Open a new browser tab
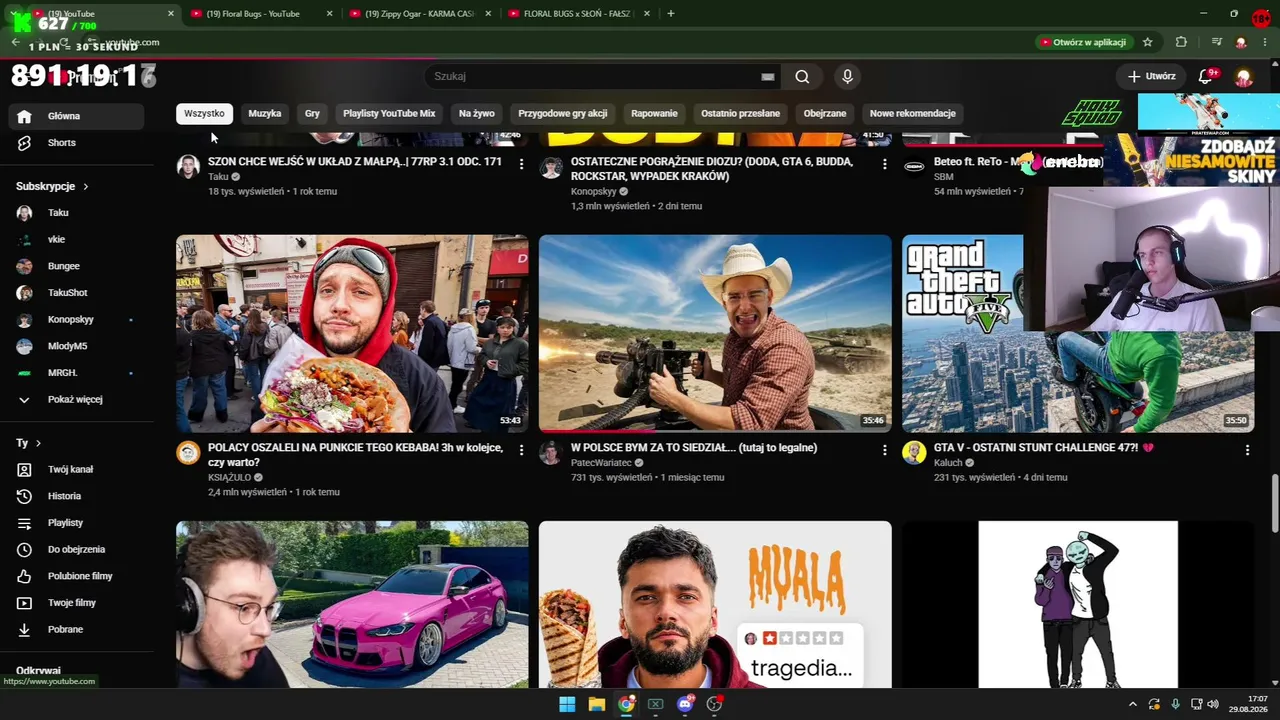The height and width of the screenshot is (720, 1280). [x=671, y=14]
